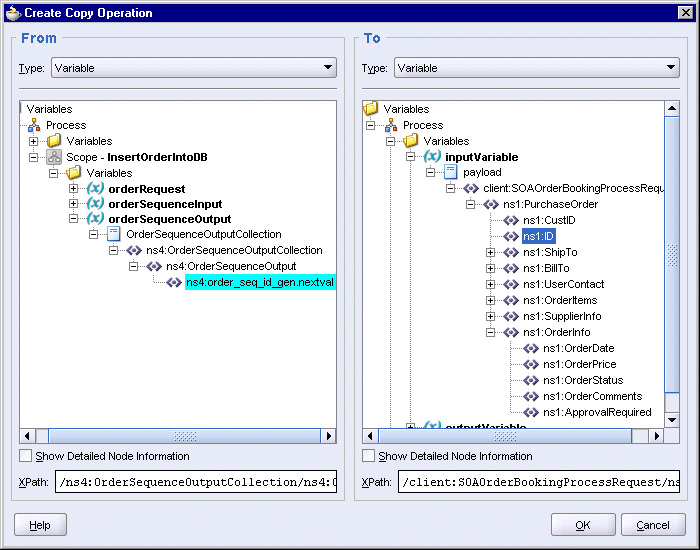
Task: Click the ns4:OrderSequenceOutputCollection element icon
Action: 134,250
